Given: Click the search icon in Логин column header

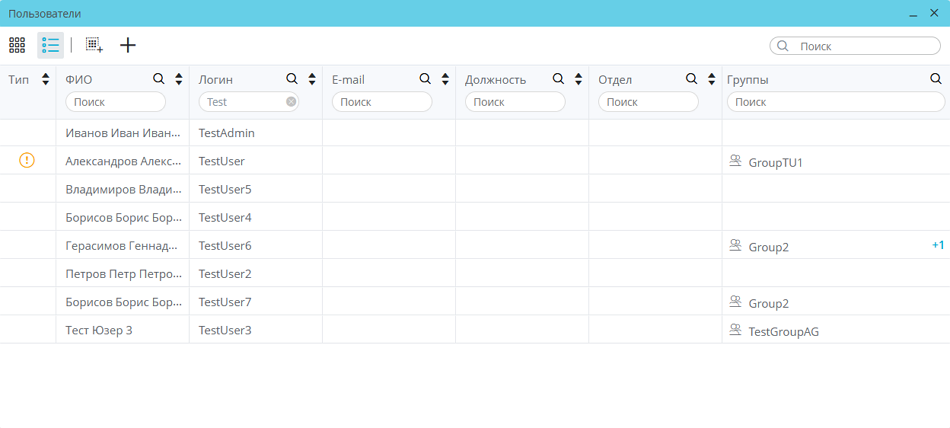Looking at the screenshot, I should 292,79.
